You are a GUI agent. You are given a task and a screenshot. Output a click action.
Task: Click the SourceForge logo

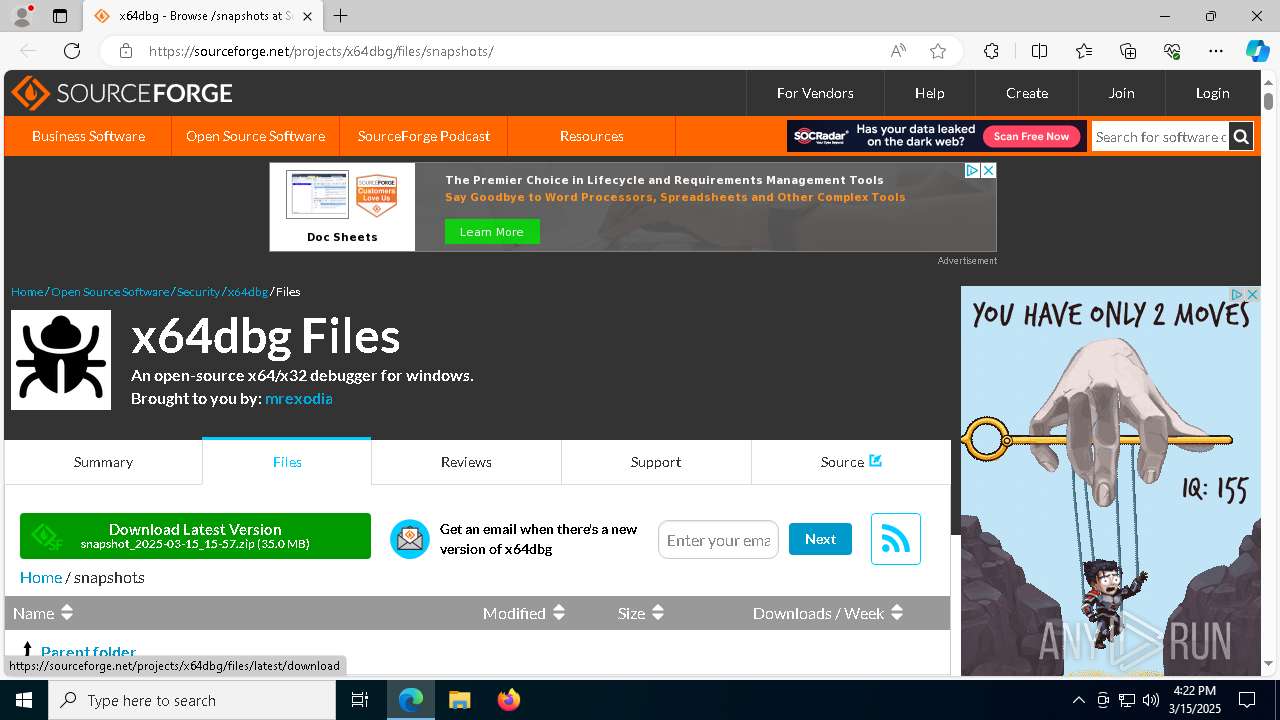click(122, 93)
